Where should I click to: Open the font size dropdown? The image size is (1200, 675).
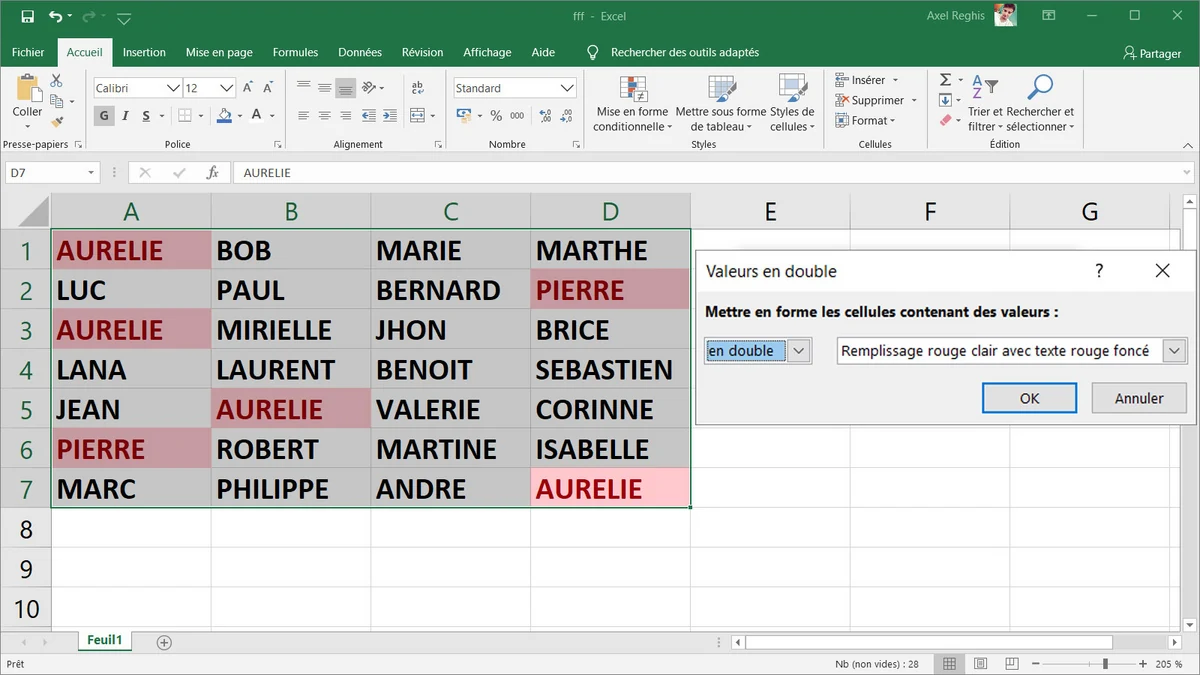[x=227, y=87]
